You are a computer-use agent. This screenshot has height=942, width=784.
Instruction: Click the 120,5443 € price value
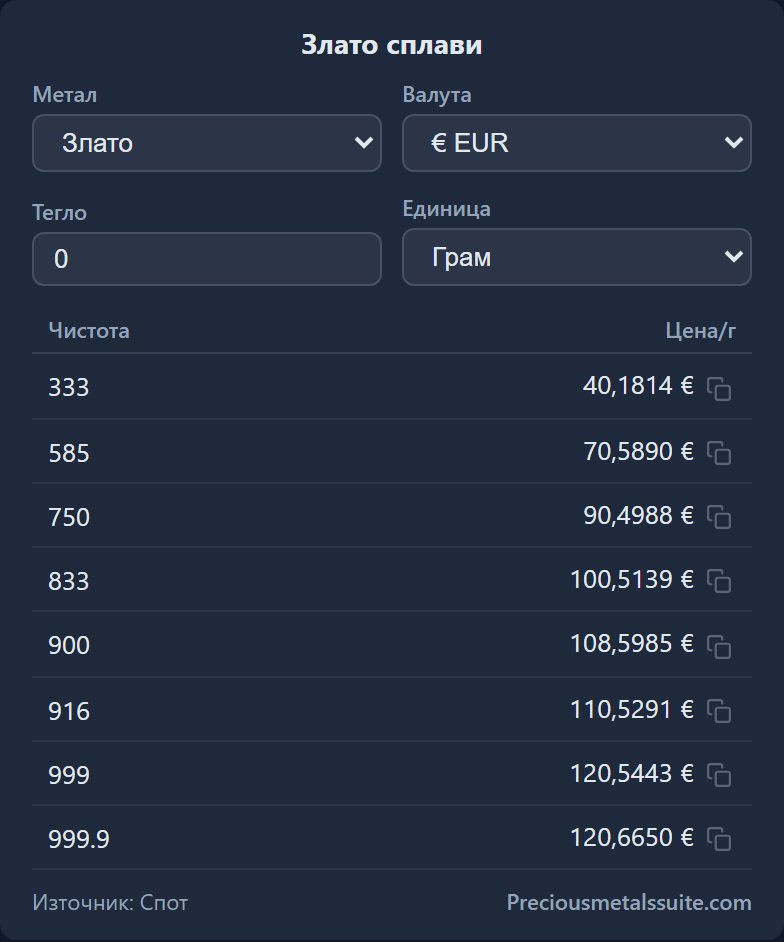pos(631,773)
